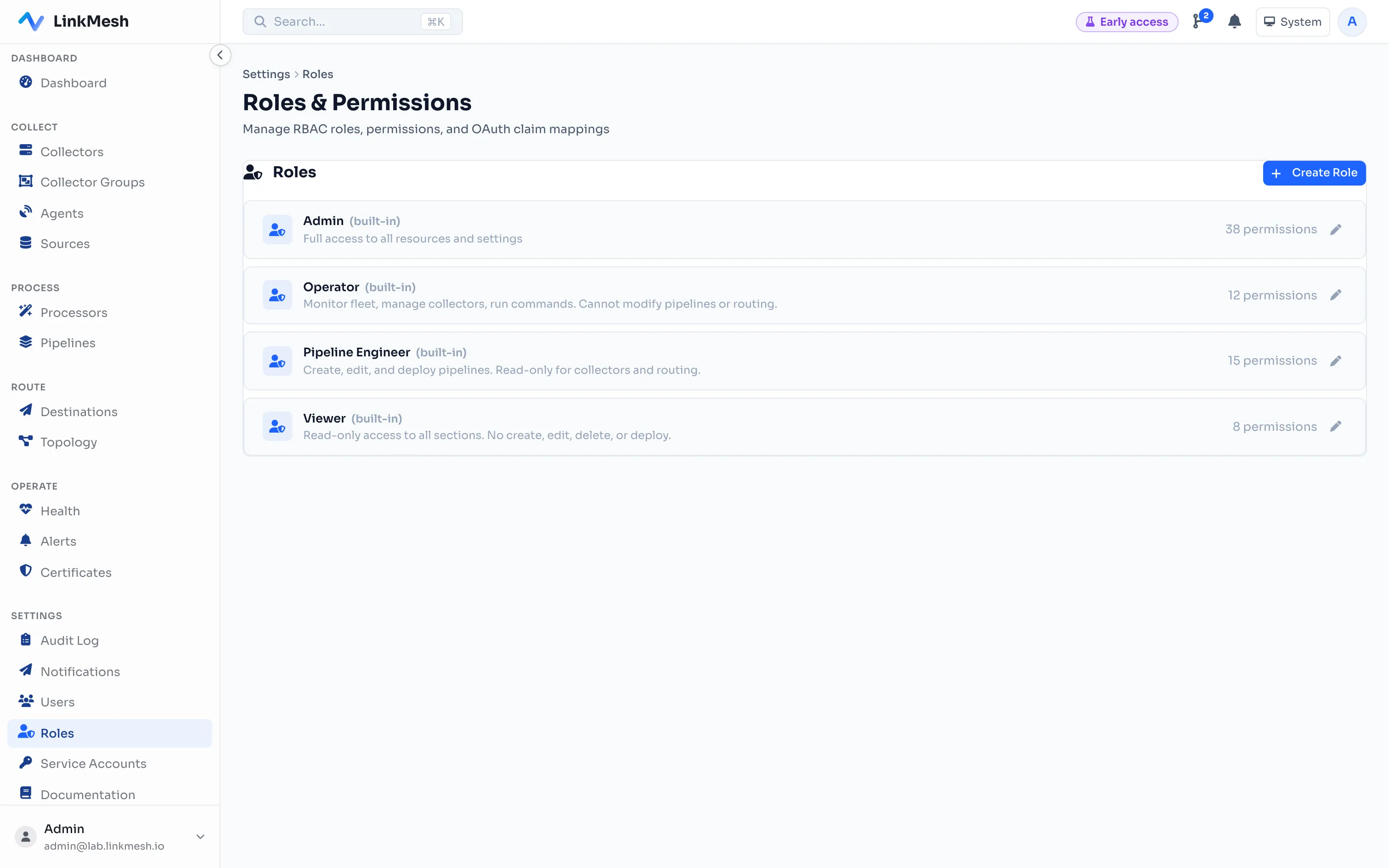This screenshot has width=1389, height=868.
Task: Click the '38 permissions' count
Action: [1271, 229]
